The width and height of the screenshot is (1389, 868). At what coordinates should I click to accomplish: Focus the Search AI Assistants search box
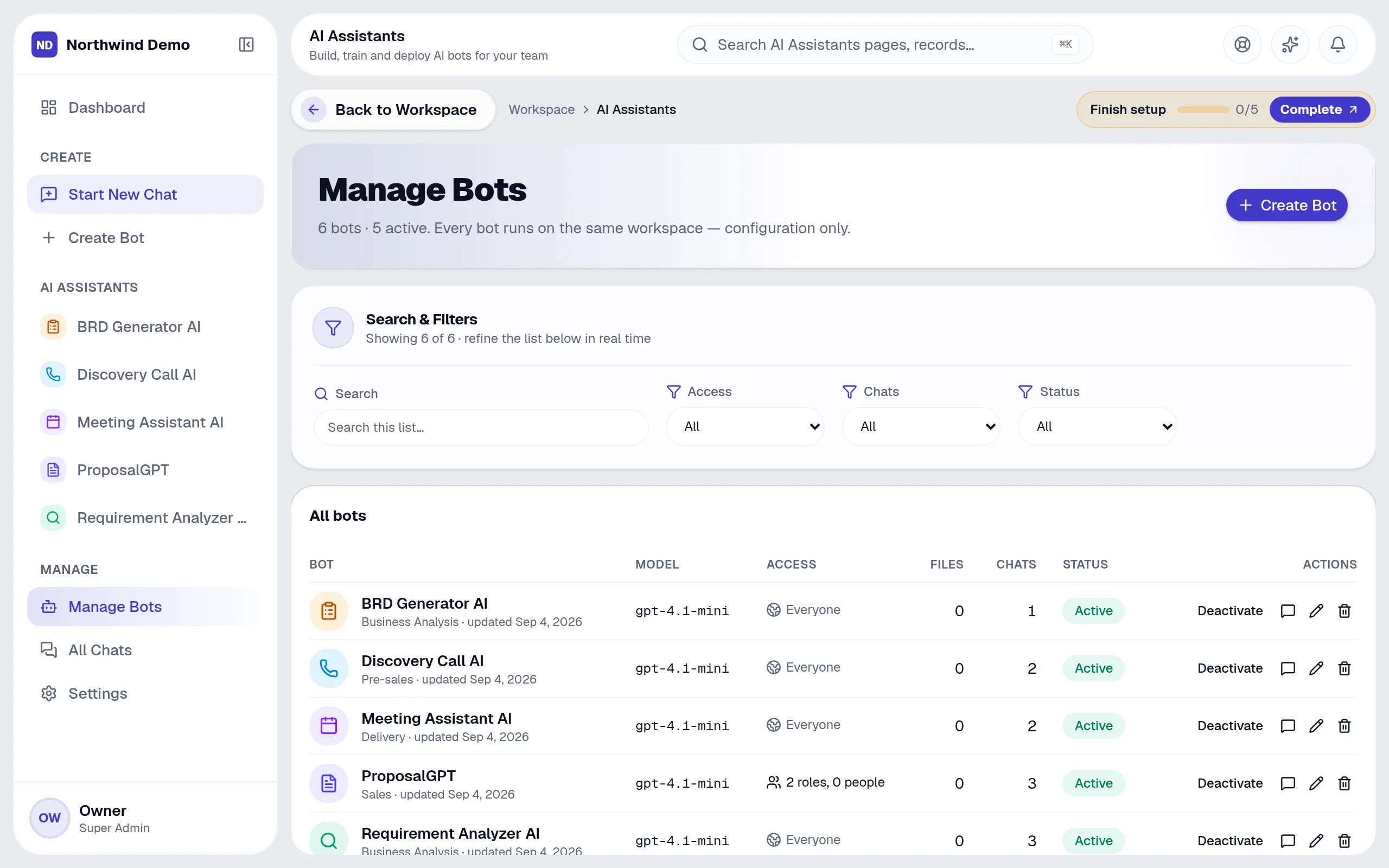click(x=885, y=45)
